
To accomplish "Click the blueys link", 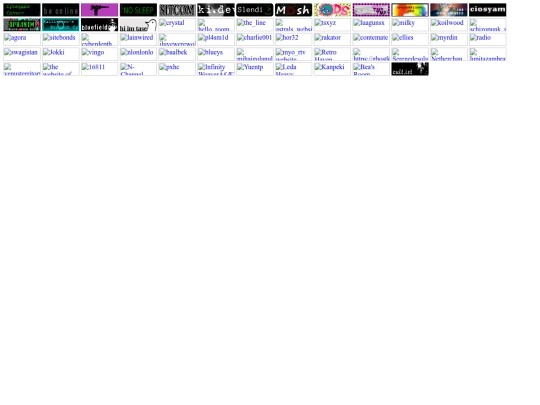I will [x=216, y=54].
